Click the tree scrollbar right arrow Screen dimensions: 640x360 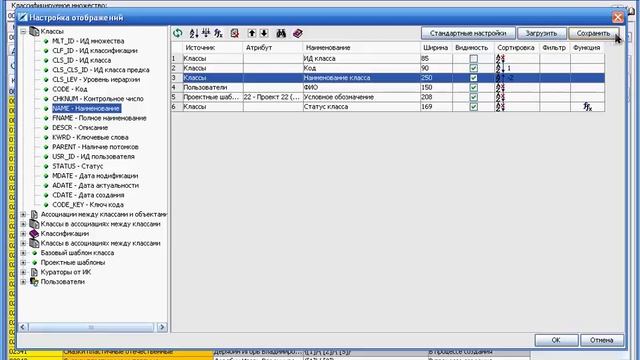(162, 327)
